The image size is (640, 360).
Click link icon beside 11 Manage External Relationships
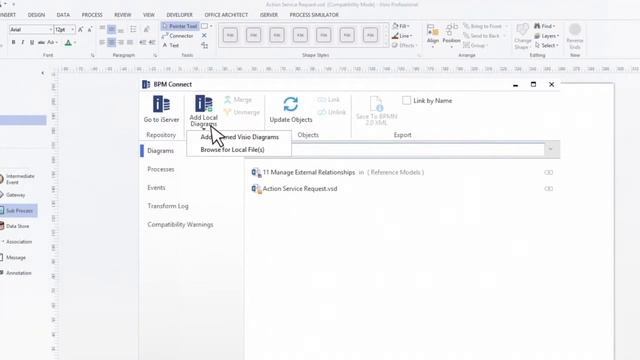549,172
